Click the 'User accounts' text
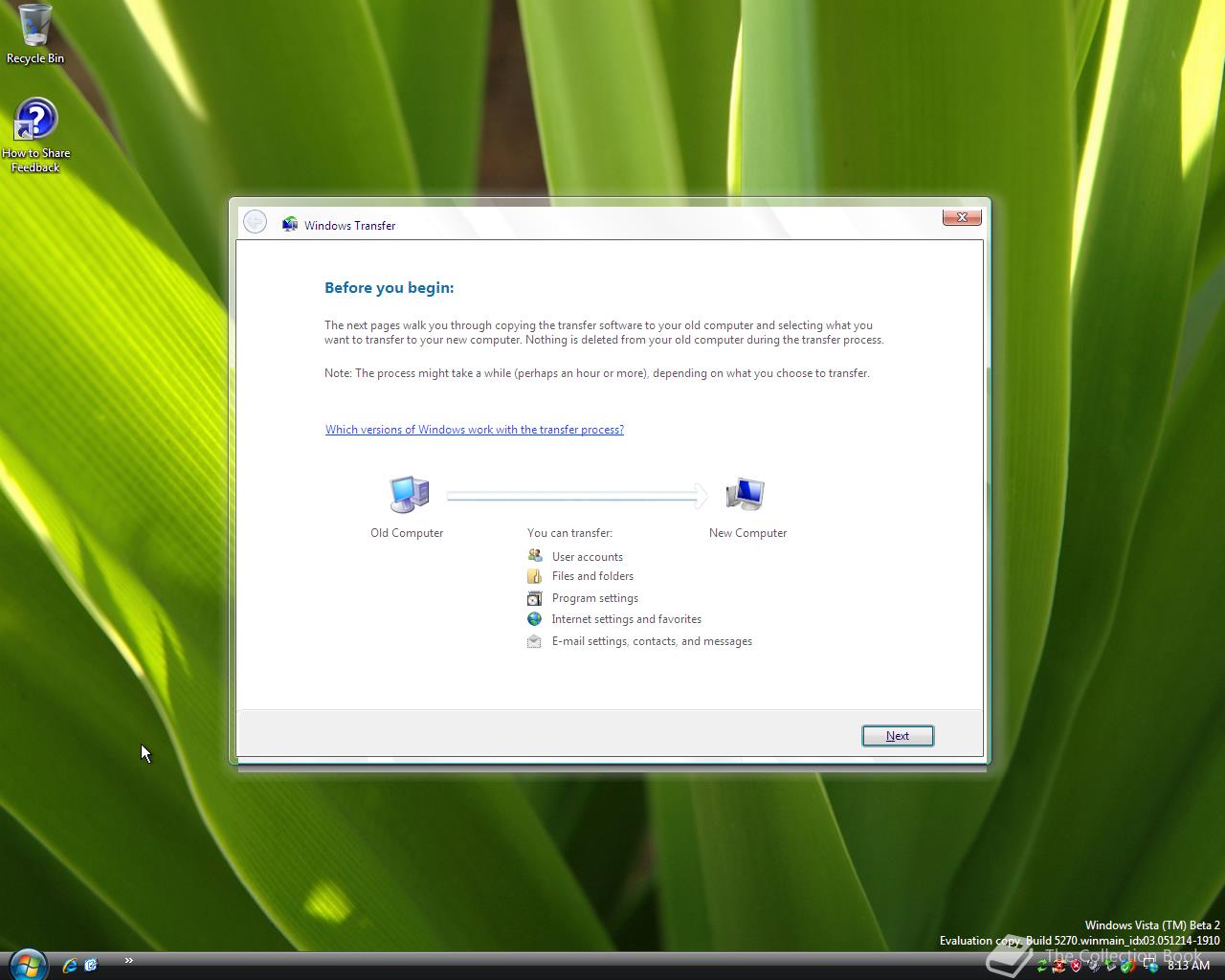 [588, 557]
